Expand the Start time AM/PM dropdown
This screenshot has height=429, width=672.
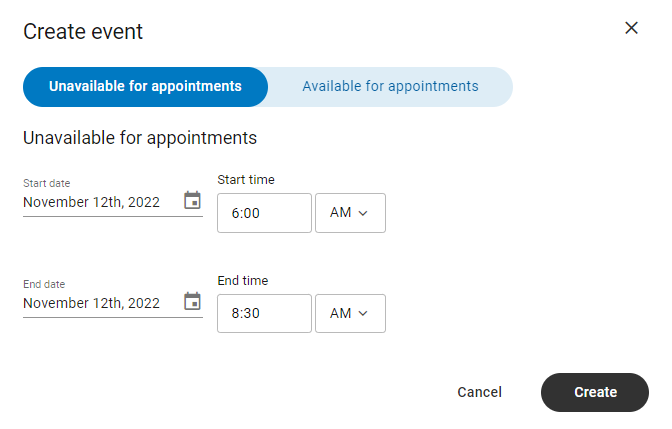click(350, 213)
